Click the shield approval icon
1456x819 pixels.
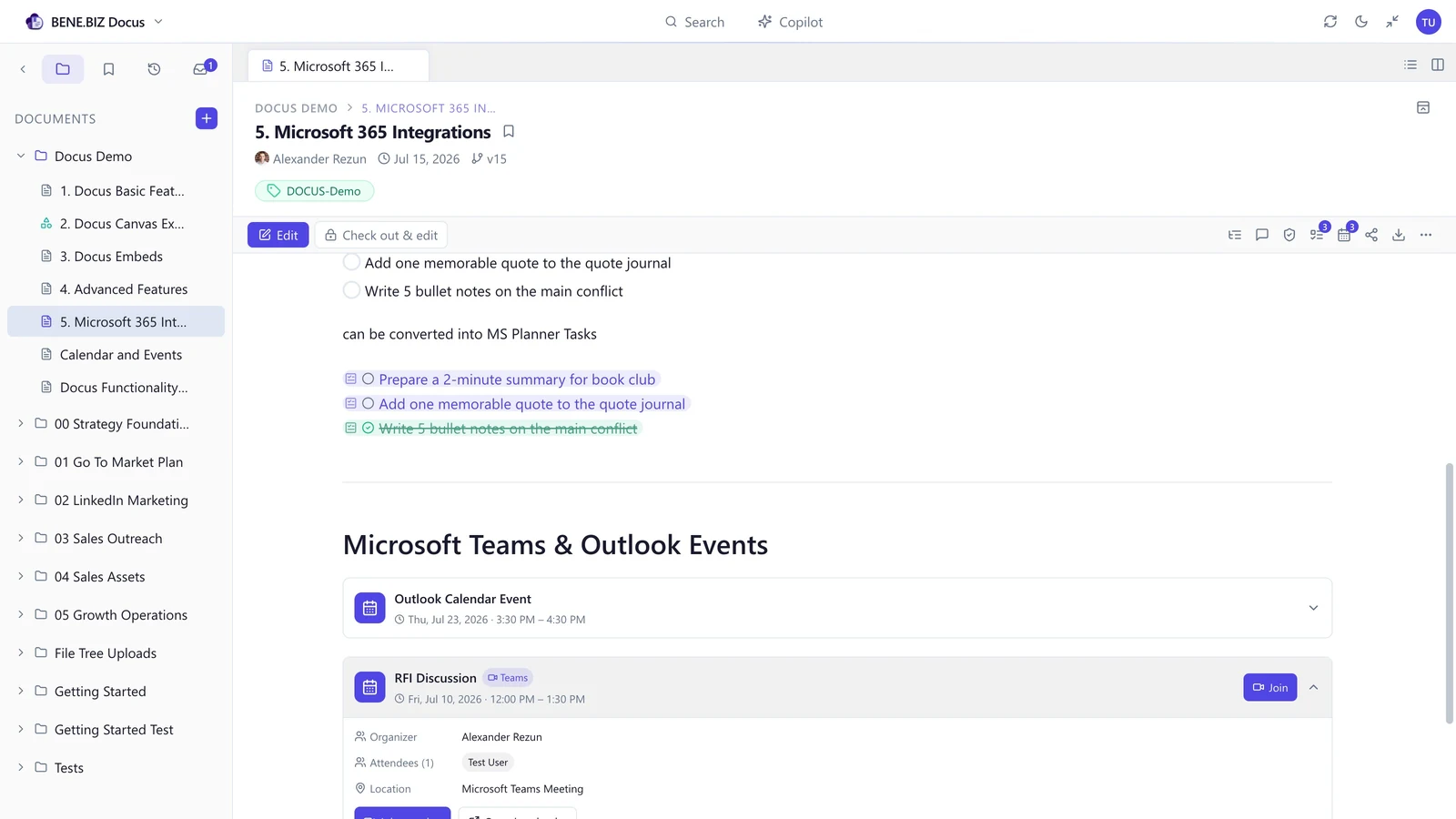tap(1289, 235)
